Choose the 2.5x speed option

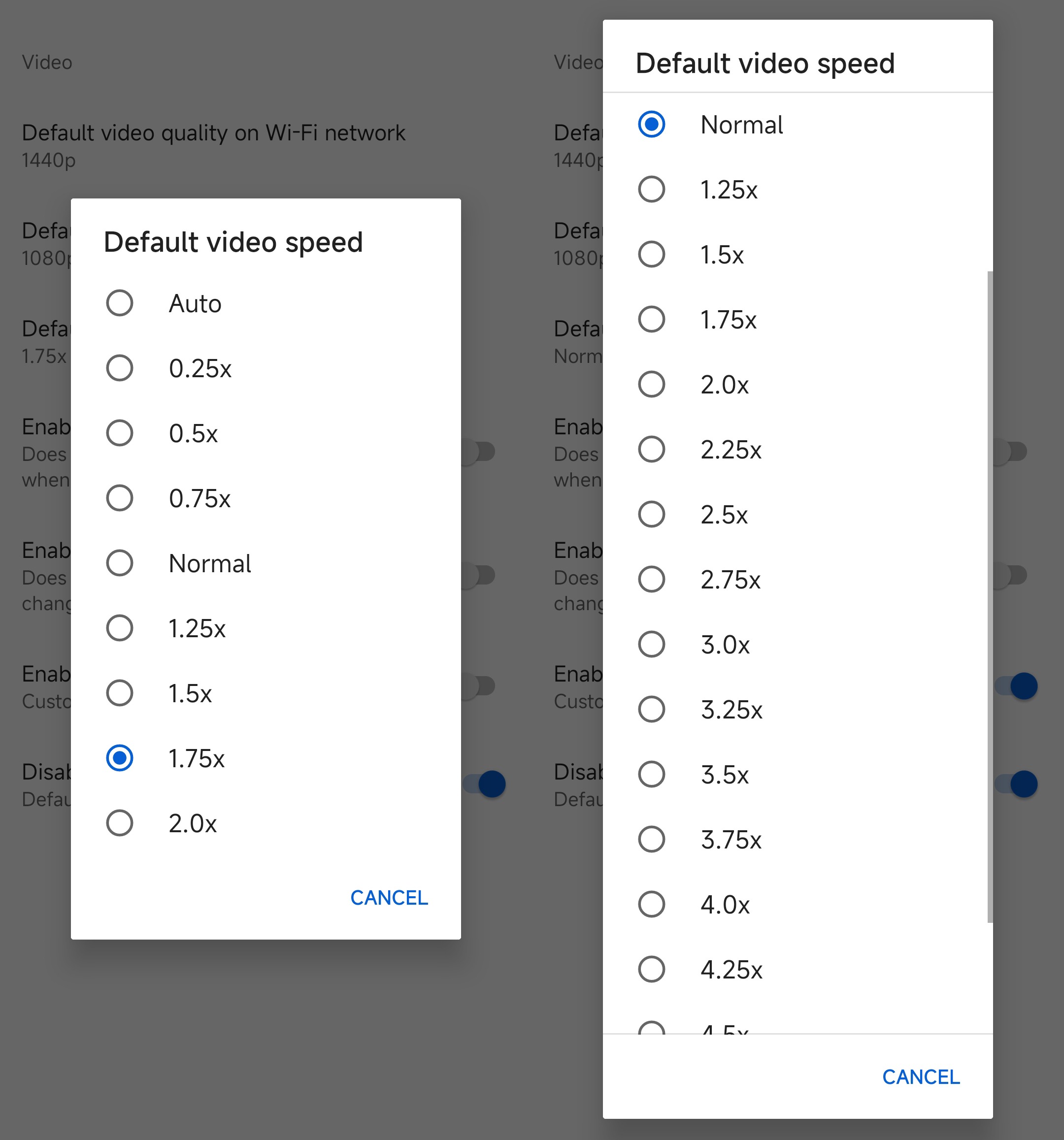(652, 515)
